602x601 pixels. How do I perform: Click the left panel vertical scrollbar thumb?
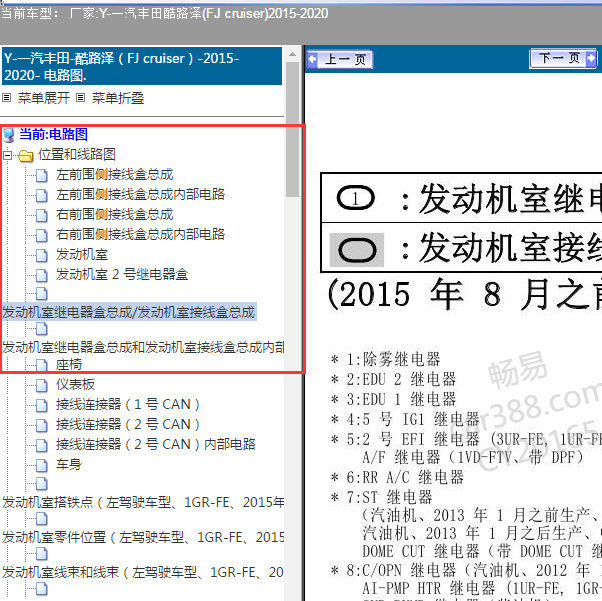(x=292, y=131)
